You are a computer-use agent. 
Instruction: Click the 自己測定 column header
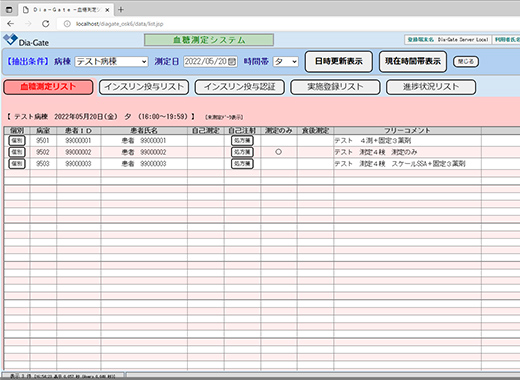point(206,130)
